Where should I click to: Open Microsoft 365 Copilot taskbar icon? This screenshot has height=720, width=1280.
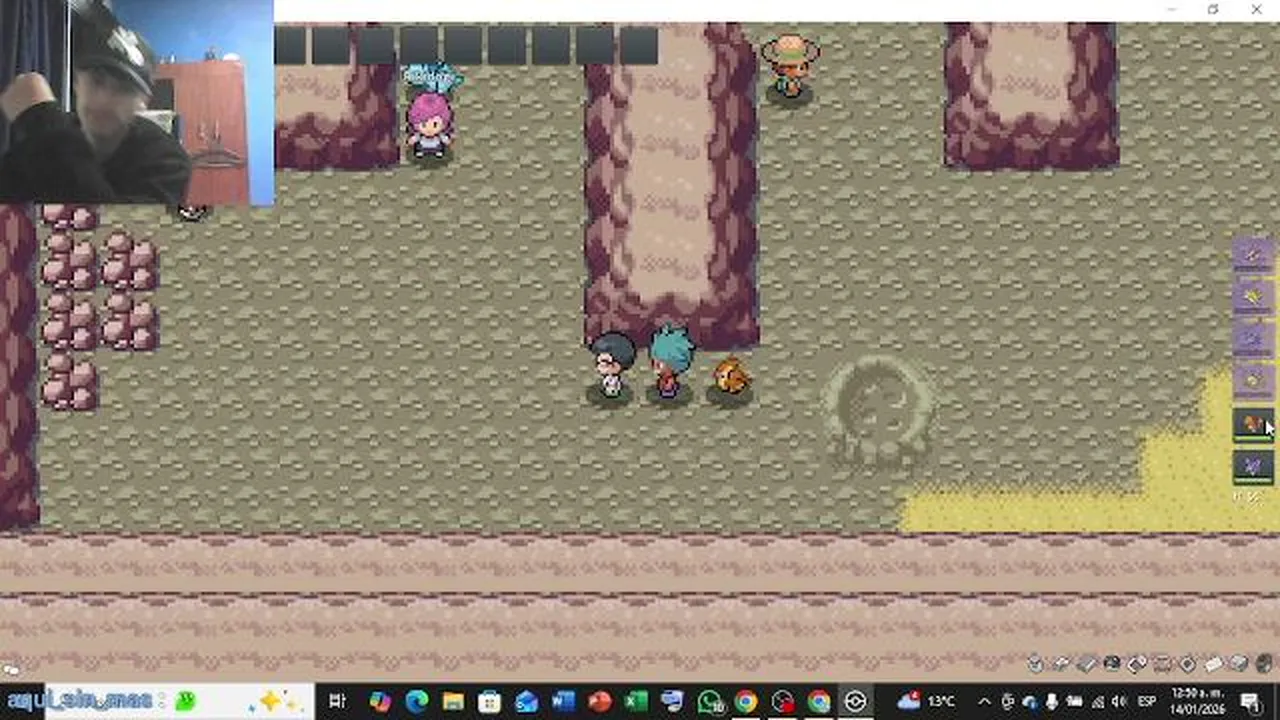379,701
